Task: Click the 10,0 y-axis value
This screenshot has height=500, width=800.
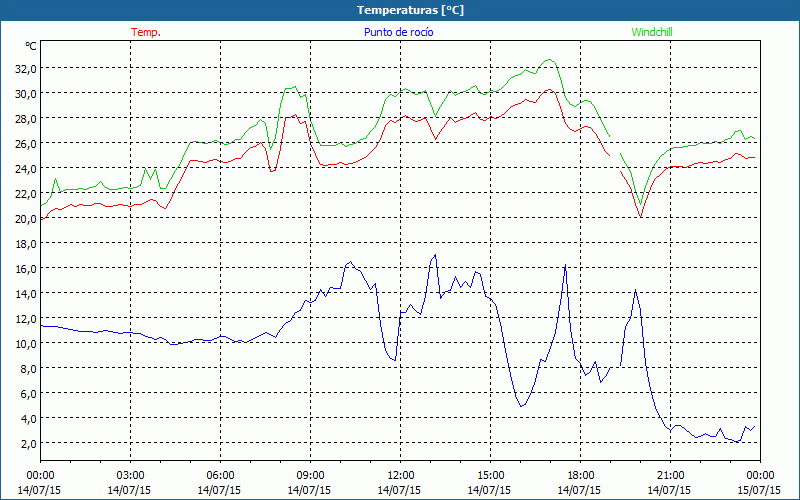Action: [x=26, y=344]
